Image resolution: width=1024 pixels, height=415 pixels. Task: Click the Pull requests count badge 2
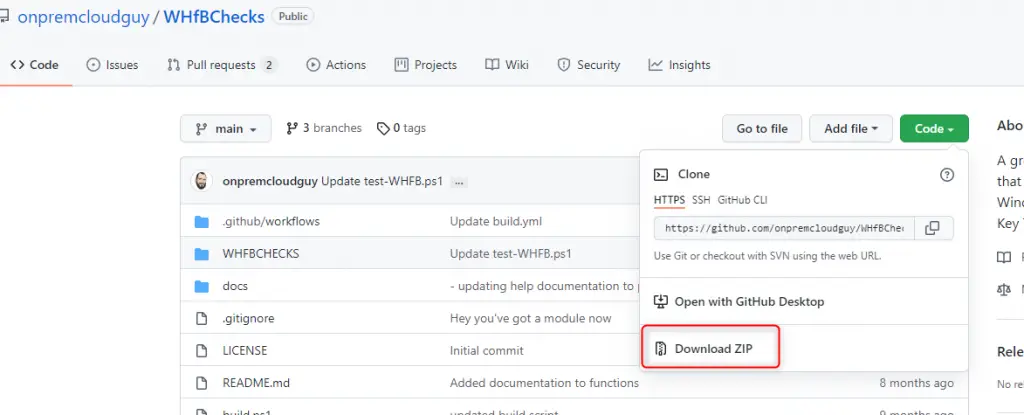[x=268, y=65]
